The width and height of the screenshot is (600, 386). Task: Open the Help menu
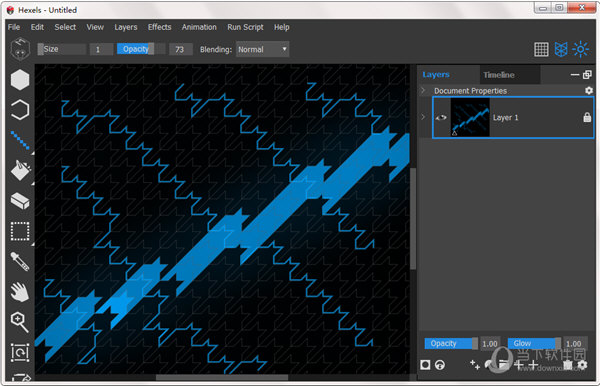282,27
